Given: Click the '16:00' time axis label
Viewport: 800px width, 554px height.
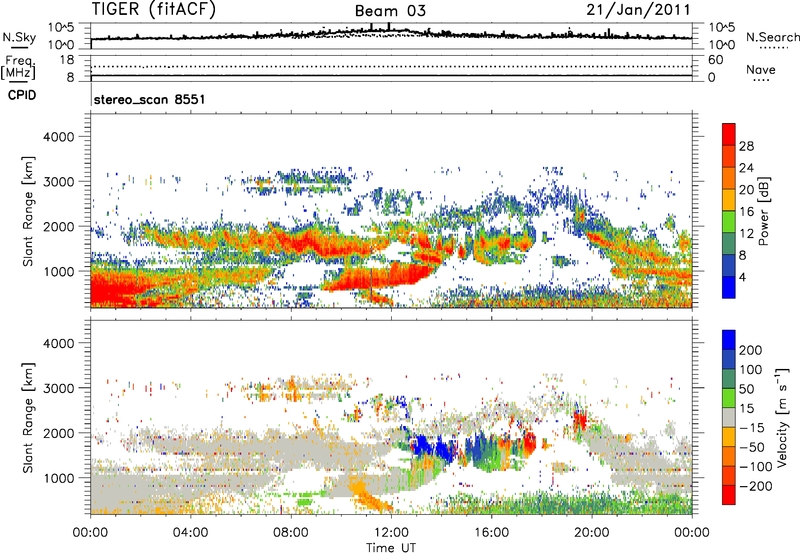Looking at the screenshot, I should pyautogui.click(x=491, y=533).
